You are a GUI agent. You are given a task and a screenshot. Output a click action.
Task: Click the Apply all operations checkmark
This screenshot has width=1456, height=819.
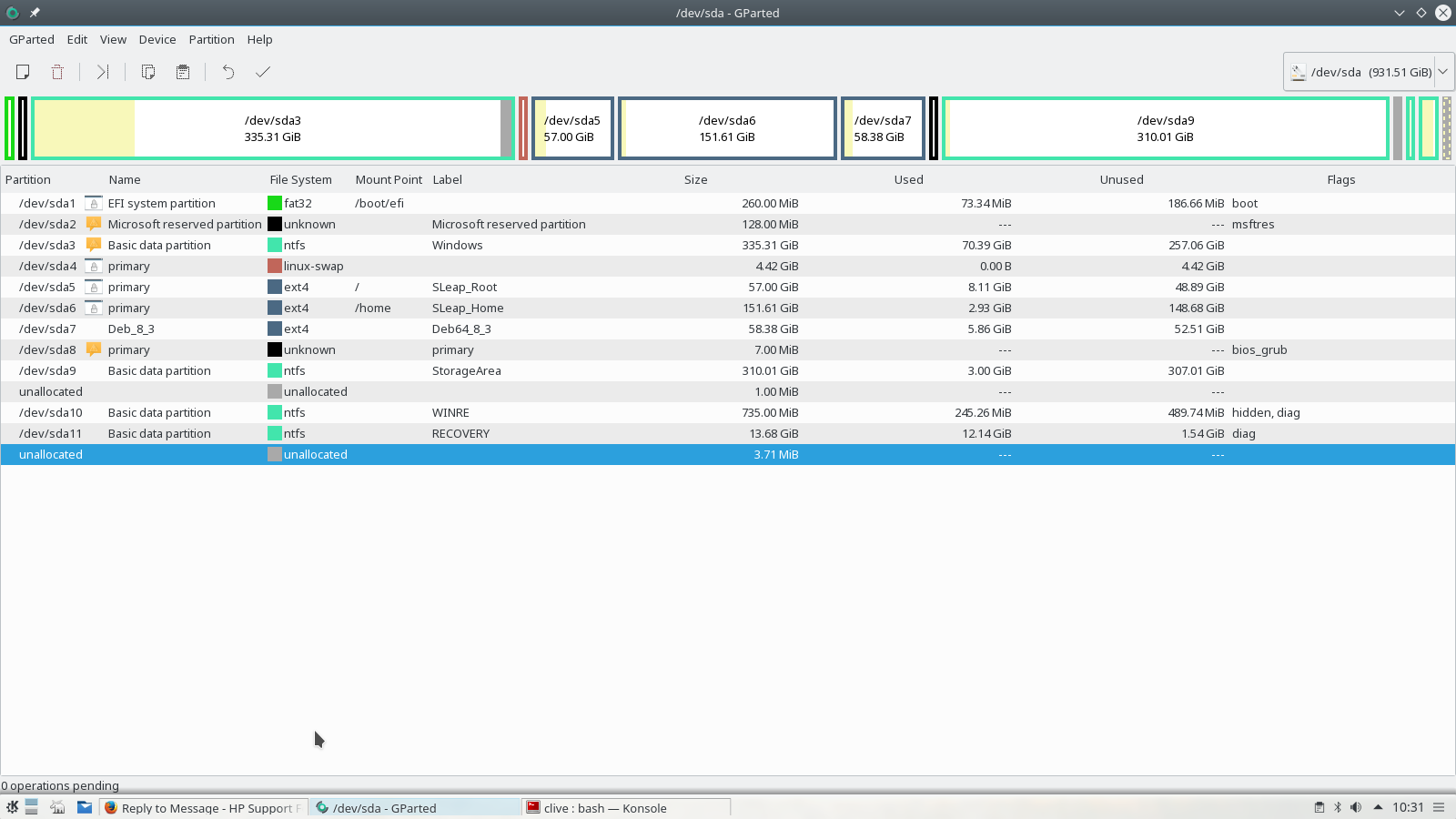coord(263,72)
